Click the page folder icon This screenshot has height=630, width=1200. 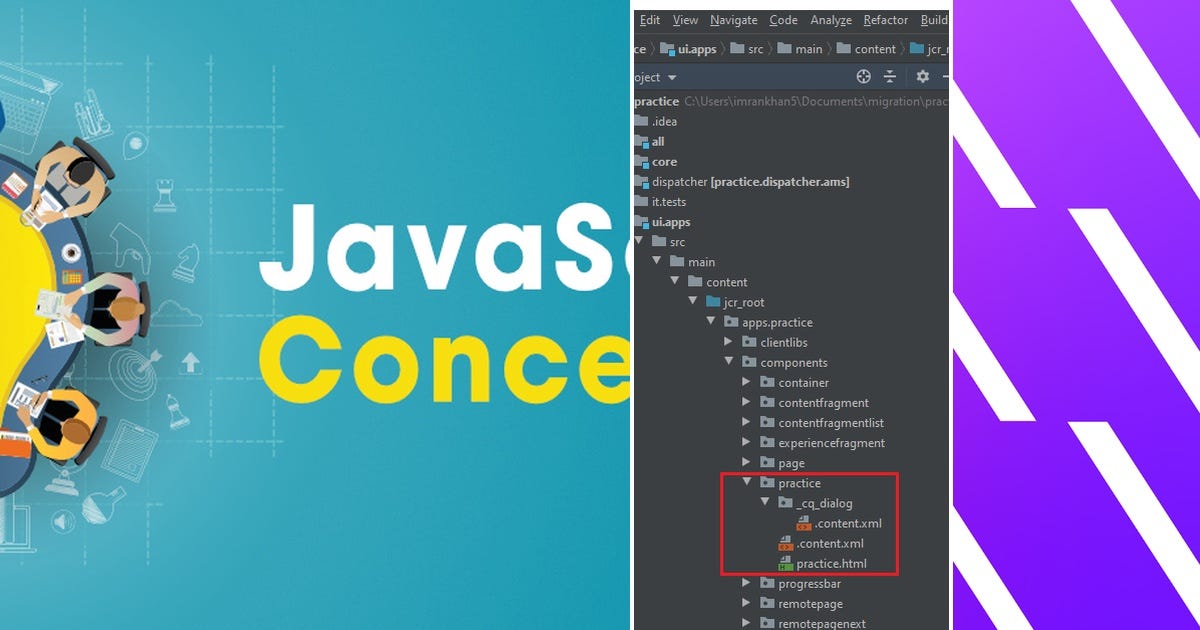click(767, 462)
